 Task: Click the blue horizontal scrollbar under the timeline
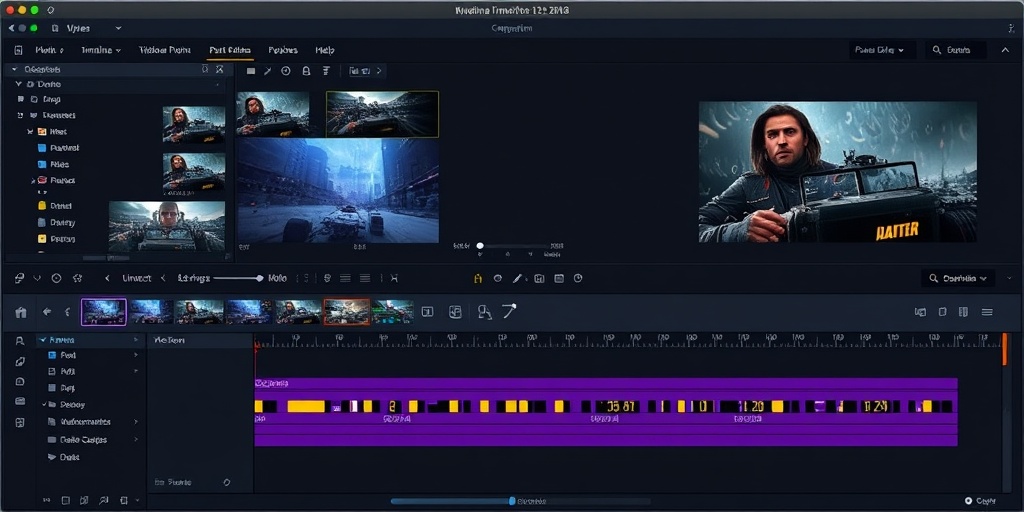pos(451,501)
